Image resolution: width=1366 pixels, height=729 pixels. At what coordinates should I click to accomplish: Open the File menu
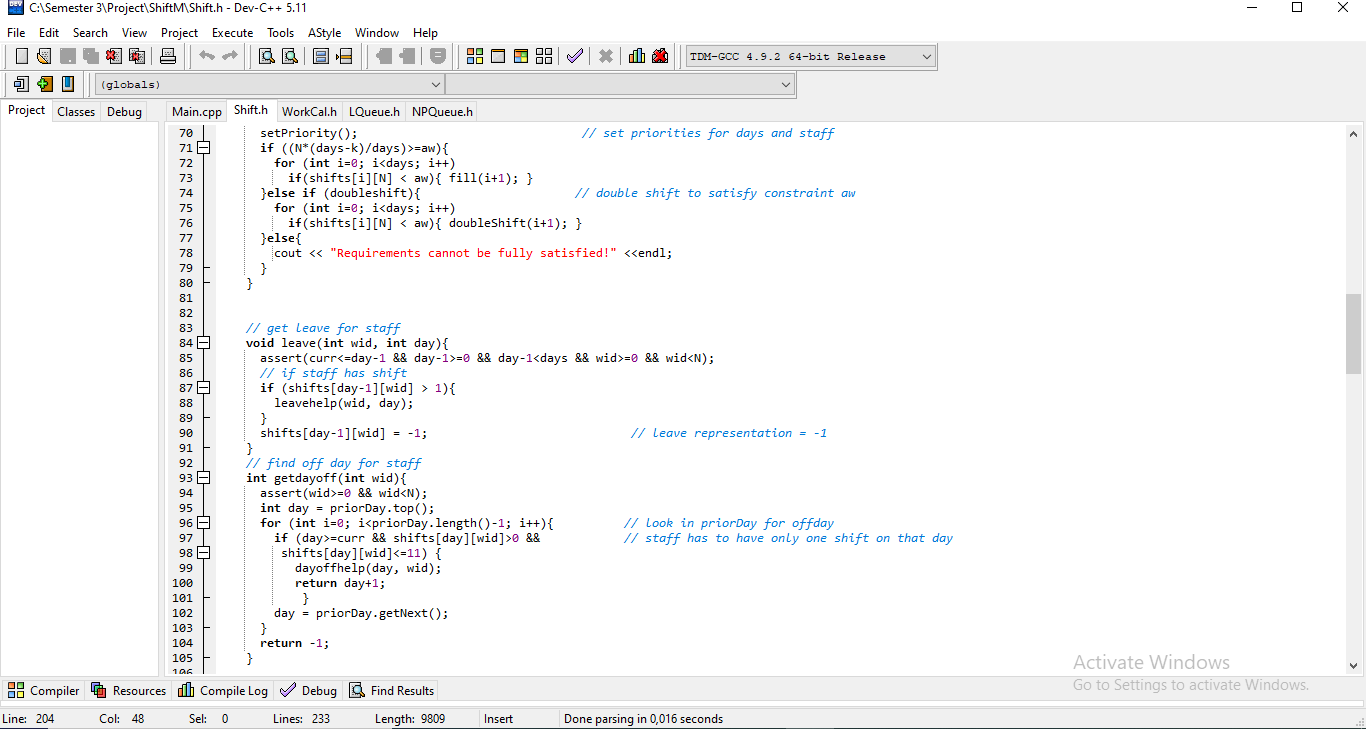[x=16, y=33]
